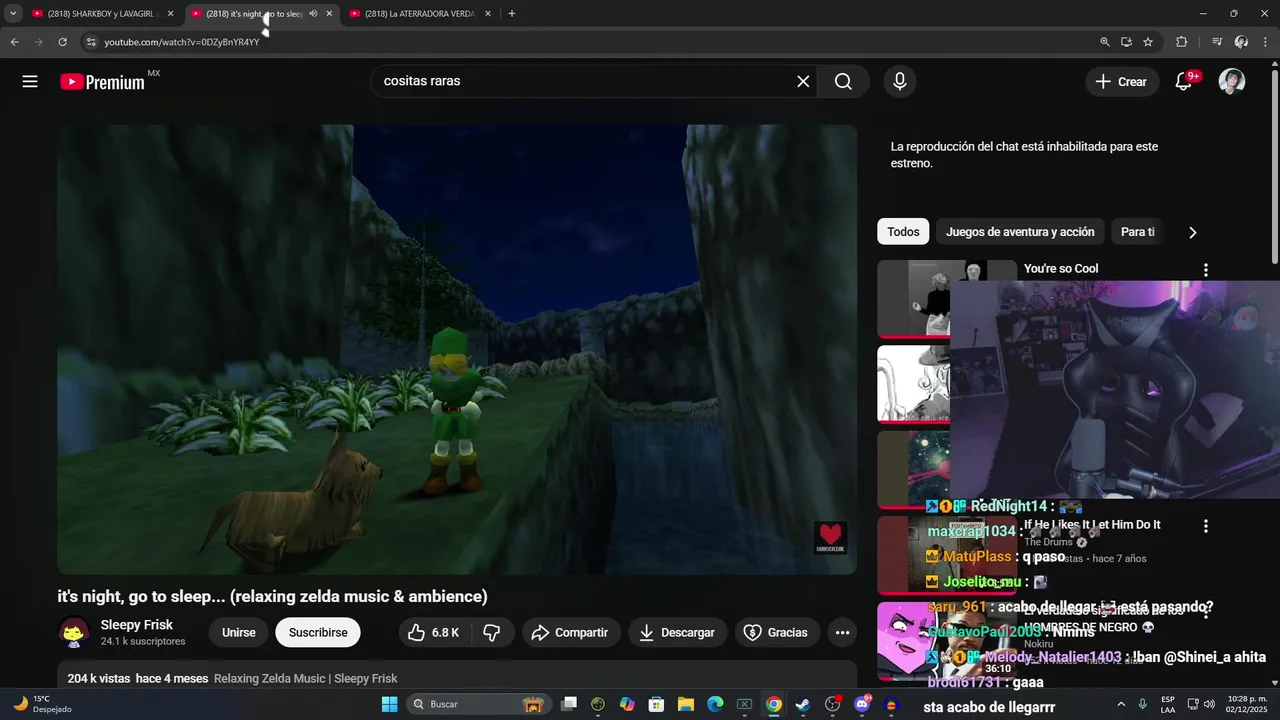The height and width of the screenshot is (720, 1280).
Task: Open the three-dot more actions menu under the video
Action: [x=842, y=632]
